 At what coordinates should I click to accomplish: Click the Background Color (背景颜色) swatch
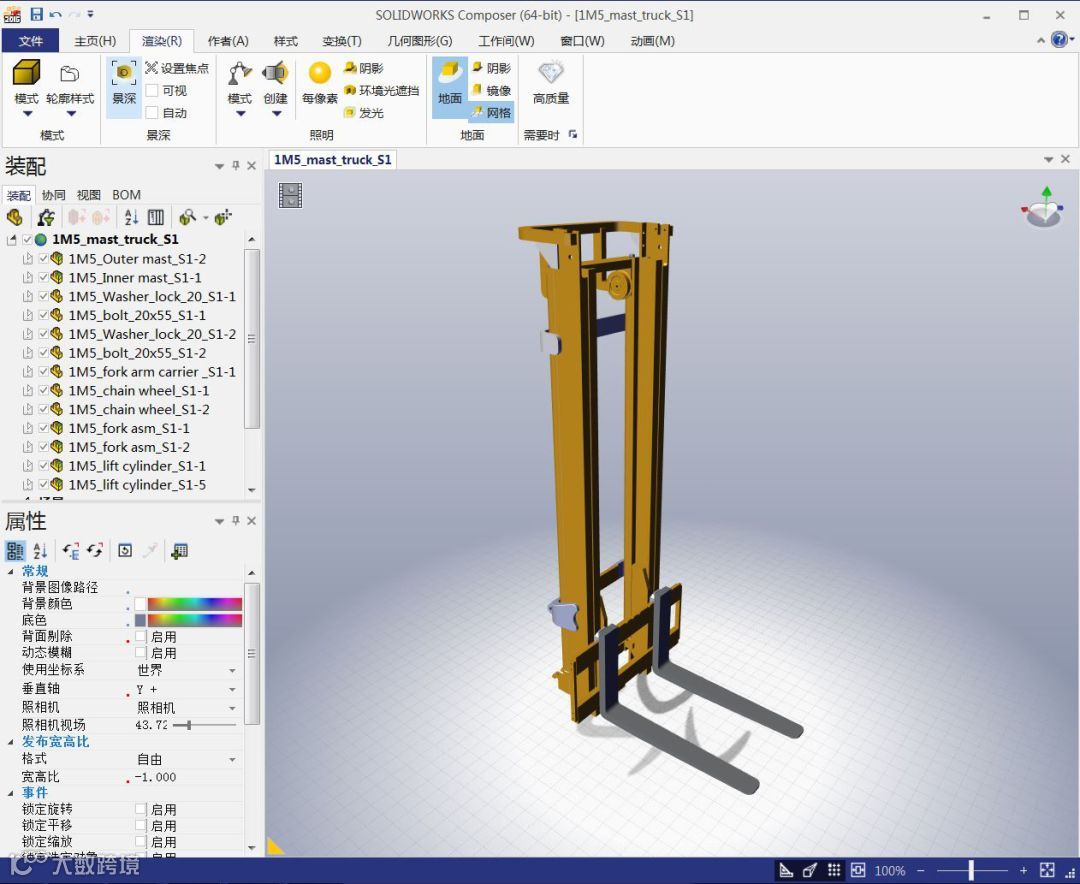tap(140, 604)
